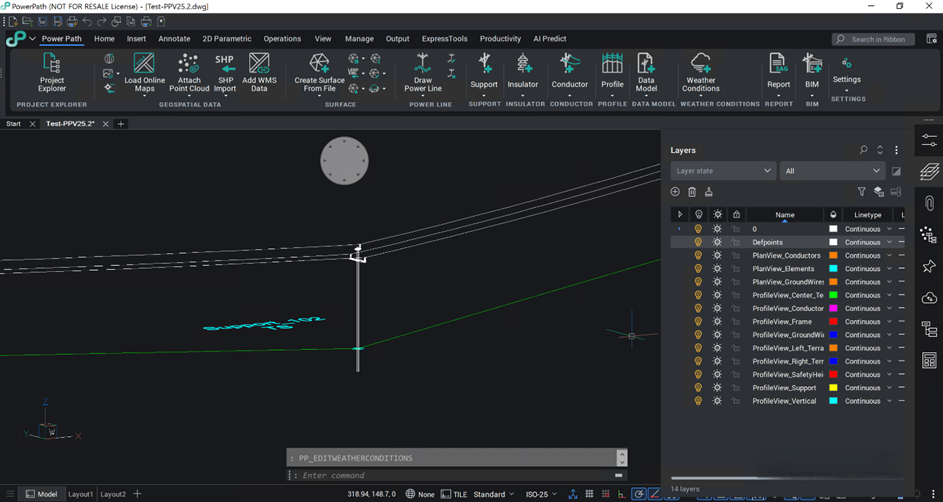The height and width of the screenshot is (502, 943).
Task: Switch to the Annotate ribbon tab
Action: 174,38
